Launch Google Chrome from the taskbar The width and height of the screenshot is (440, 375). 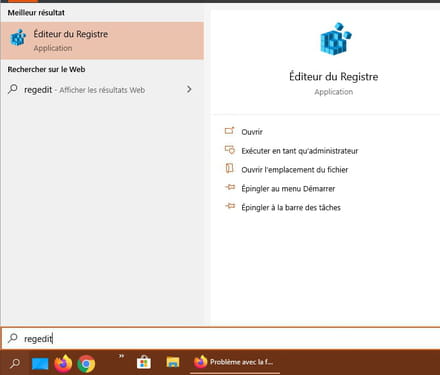(86, 363)
